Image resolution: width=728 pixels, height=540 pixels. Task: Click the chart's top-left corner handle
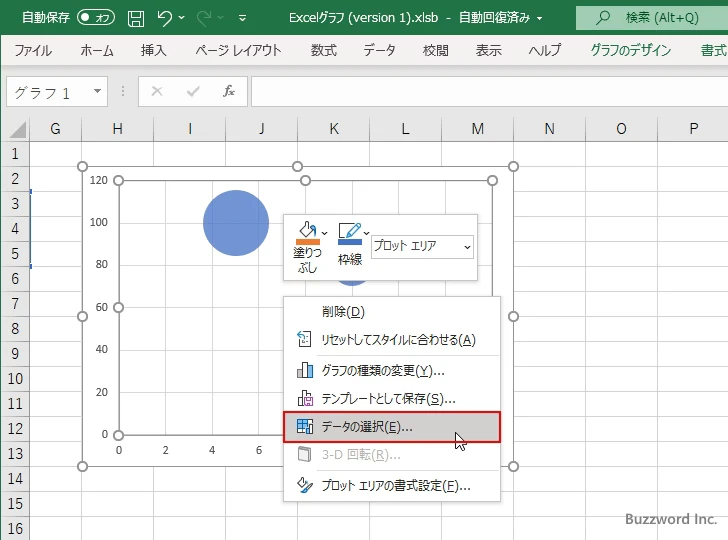(82, 166)
